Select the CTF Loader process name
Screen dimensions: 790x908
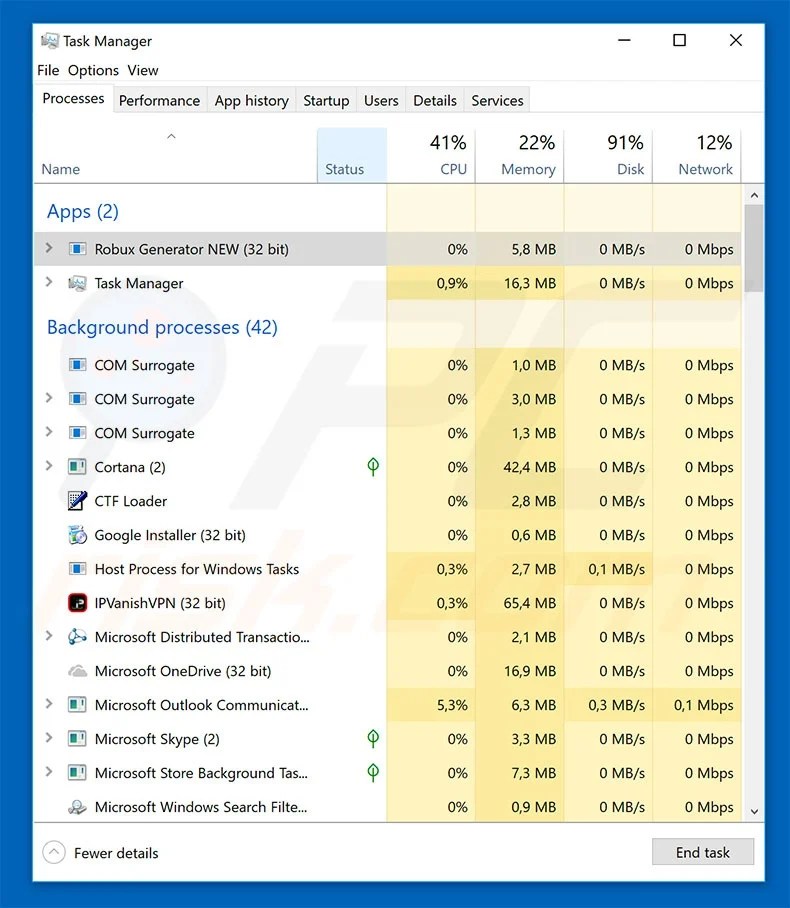click(x=131, y=501)
